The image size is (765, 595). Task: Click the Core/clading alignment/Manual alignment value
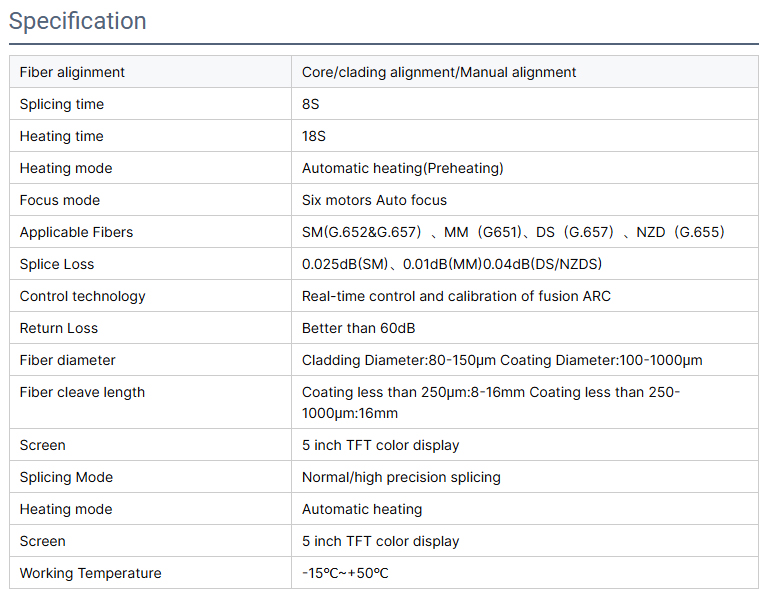439,72
